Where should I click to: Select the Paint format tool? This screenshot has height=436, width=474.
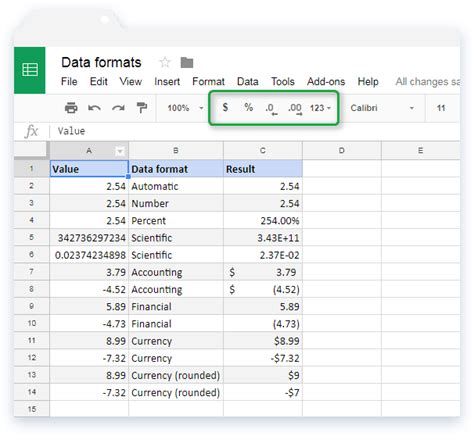coord(142,108)
